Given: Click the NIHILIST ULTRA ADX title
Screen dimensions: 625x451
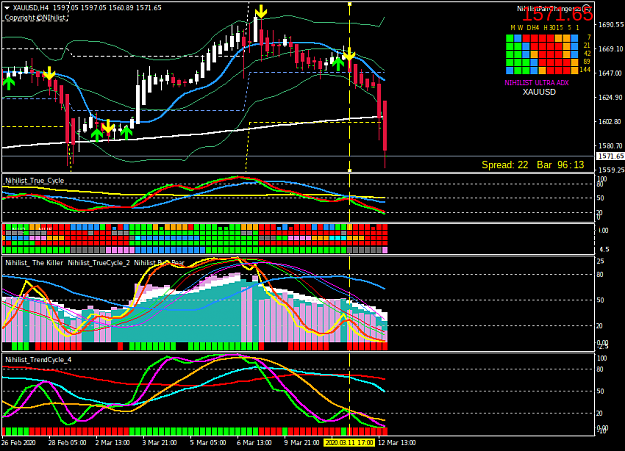Looking at the screenshot, I should 537,83.
